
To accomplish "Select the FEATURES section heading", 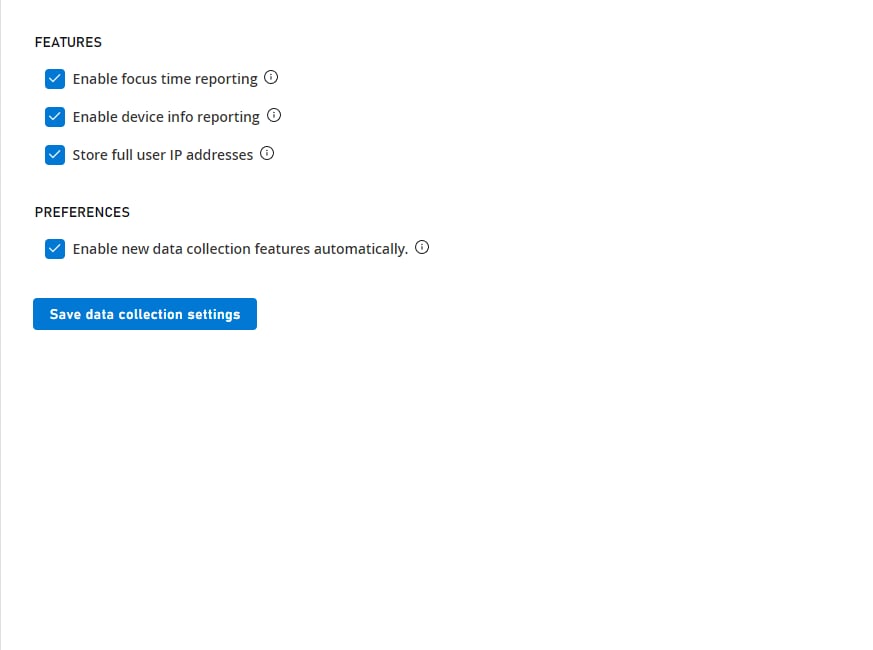I will [68, 42].
